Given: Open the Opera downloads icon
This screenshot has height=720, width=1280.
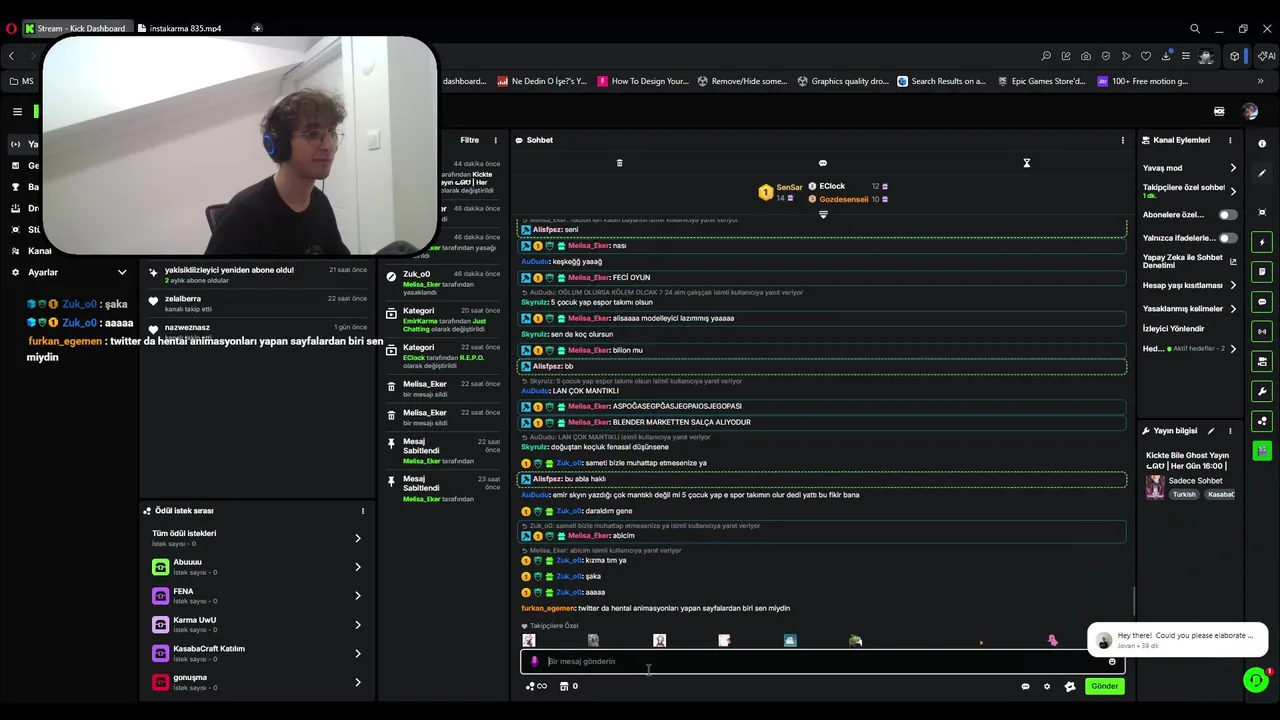Looking at the screenshot, I should [x=1166, y=56].
